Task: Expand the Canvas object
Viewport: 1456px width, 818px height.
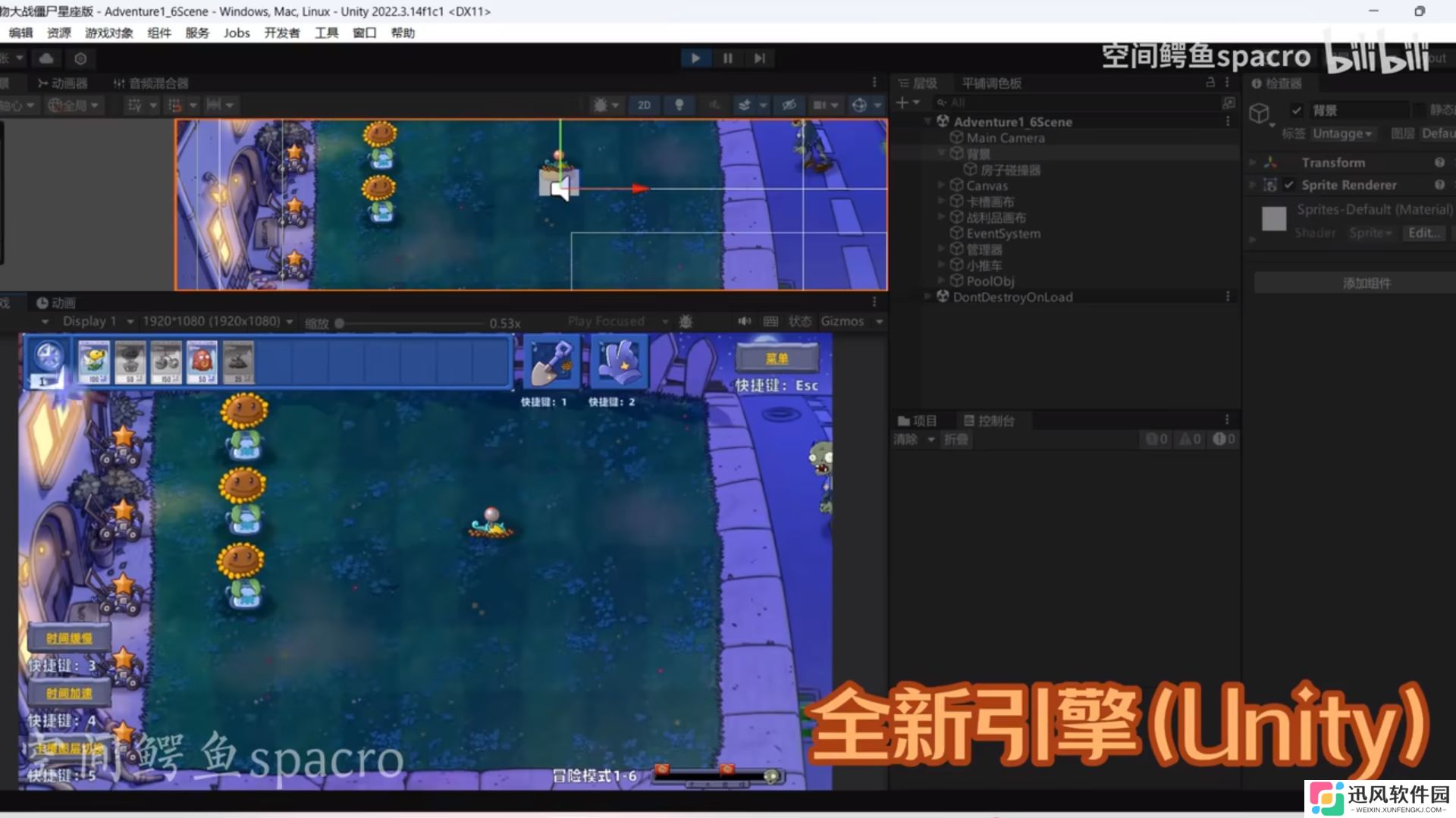Action: point(941,185)
